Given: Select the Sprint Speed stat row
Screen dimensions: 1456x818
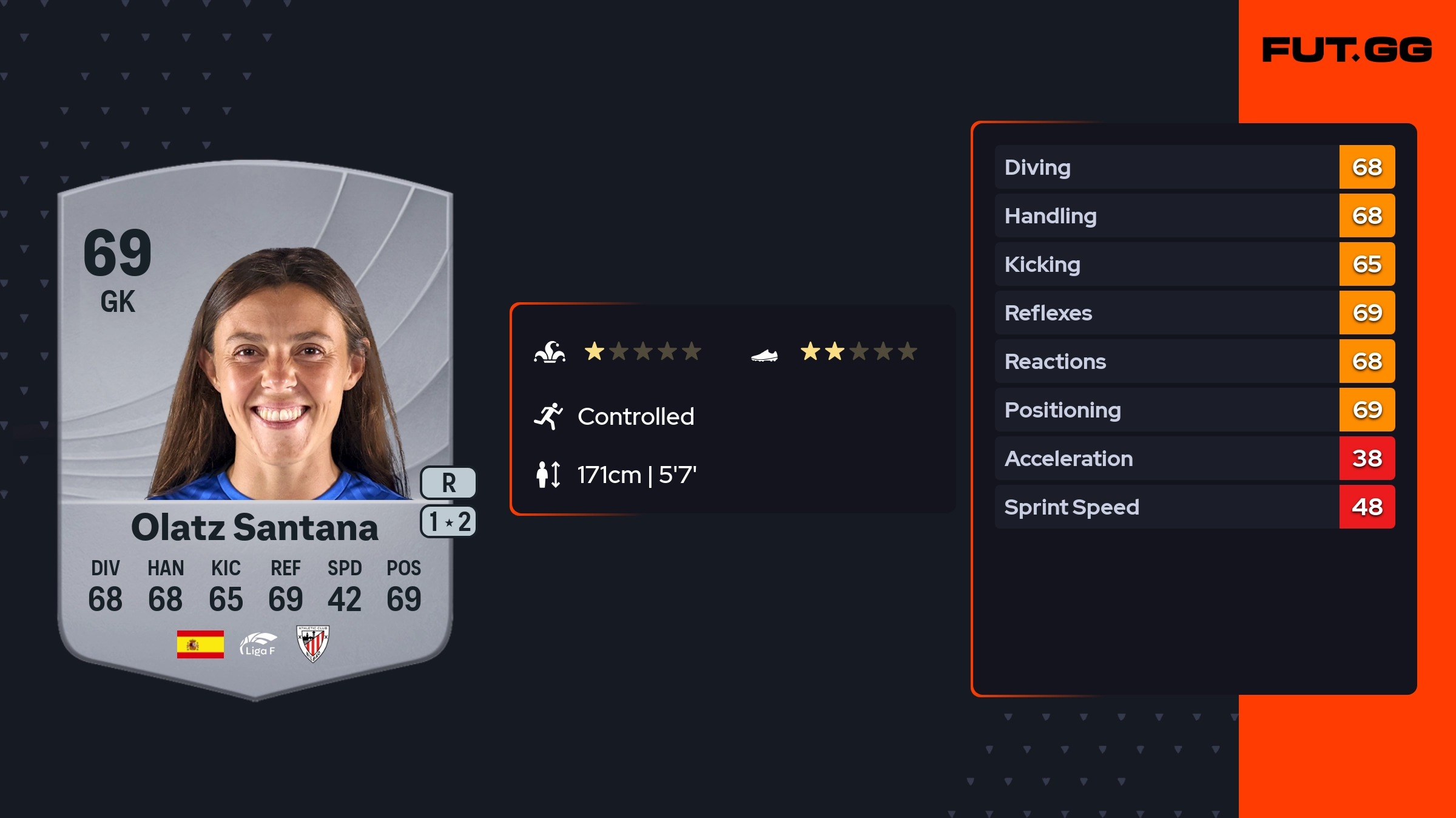Looking at the screenshot, I should coord(1166,507).
